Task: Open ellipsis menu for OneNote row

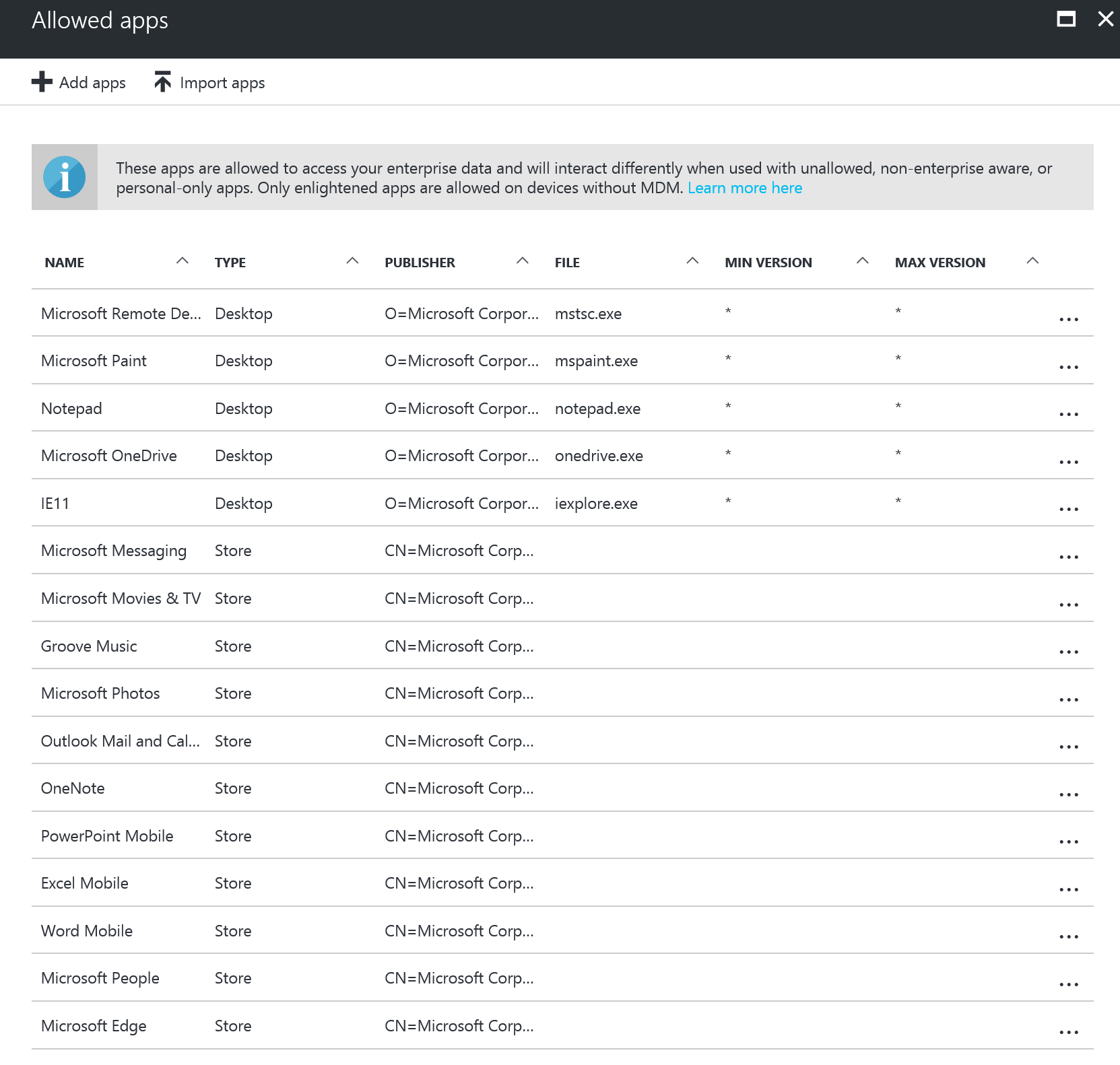Action: (x=1068, y=794)
